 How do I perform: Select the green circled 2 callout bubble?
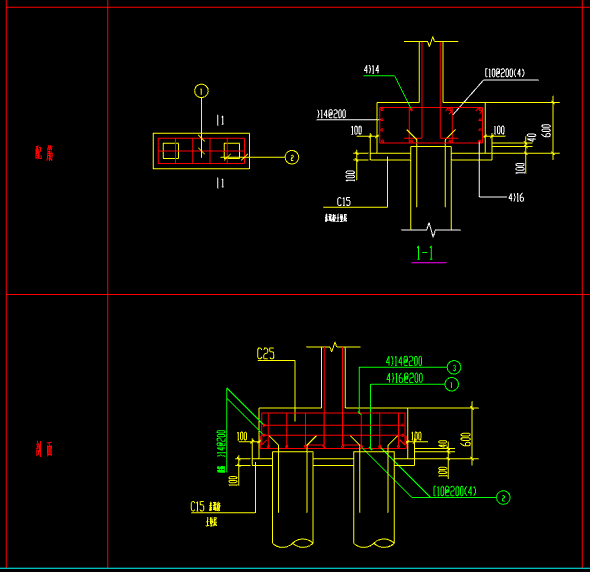click(503, 497)
